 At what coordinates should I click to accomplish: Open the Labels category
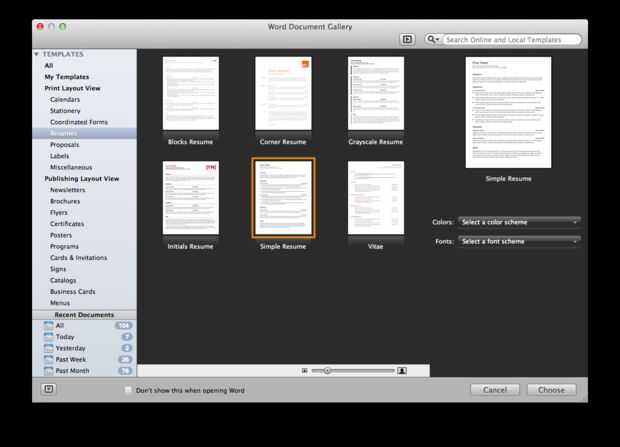point(60,156)
